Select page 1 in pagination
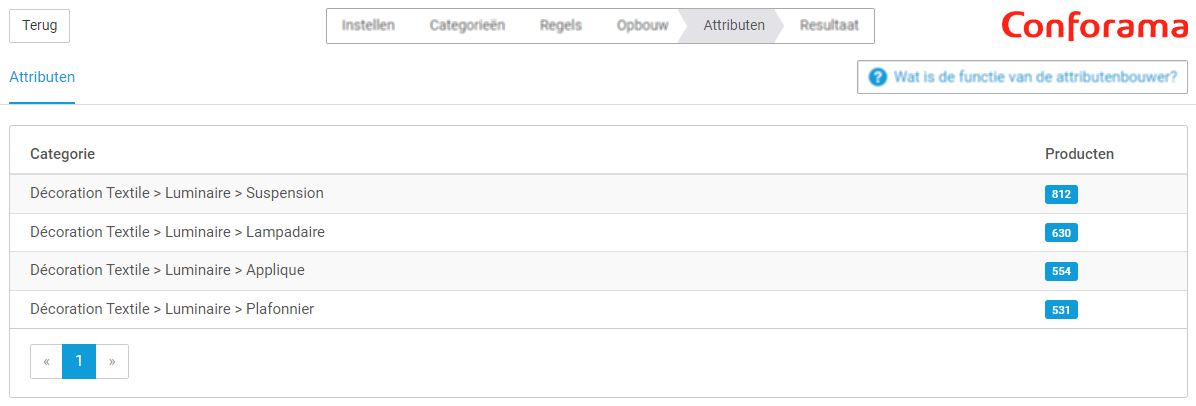The width and height of the screenshot is (1196, 406). (79, 362)
